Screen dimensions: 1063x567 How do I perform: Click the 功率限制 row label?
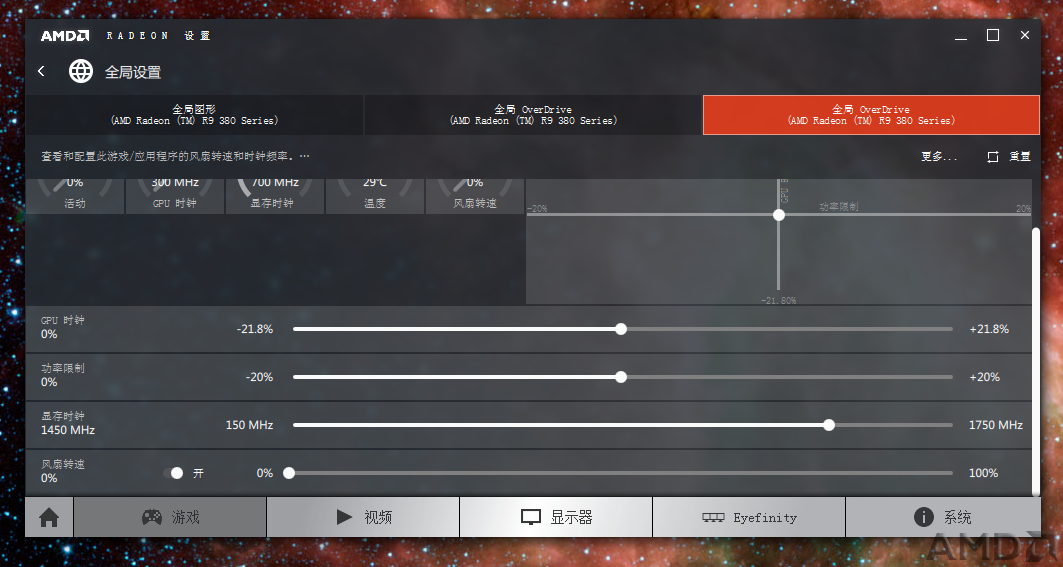(x=62, y=368)
